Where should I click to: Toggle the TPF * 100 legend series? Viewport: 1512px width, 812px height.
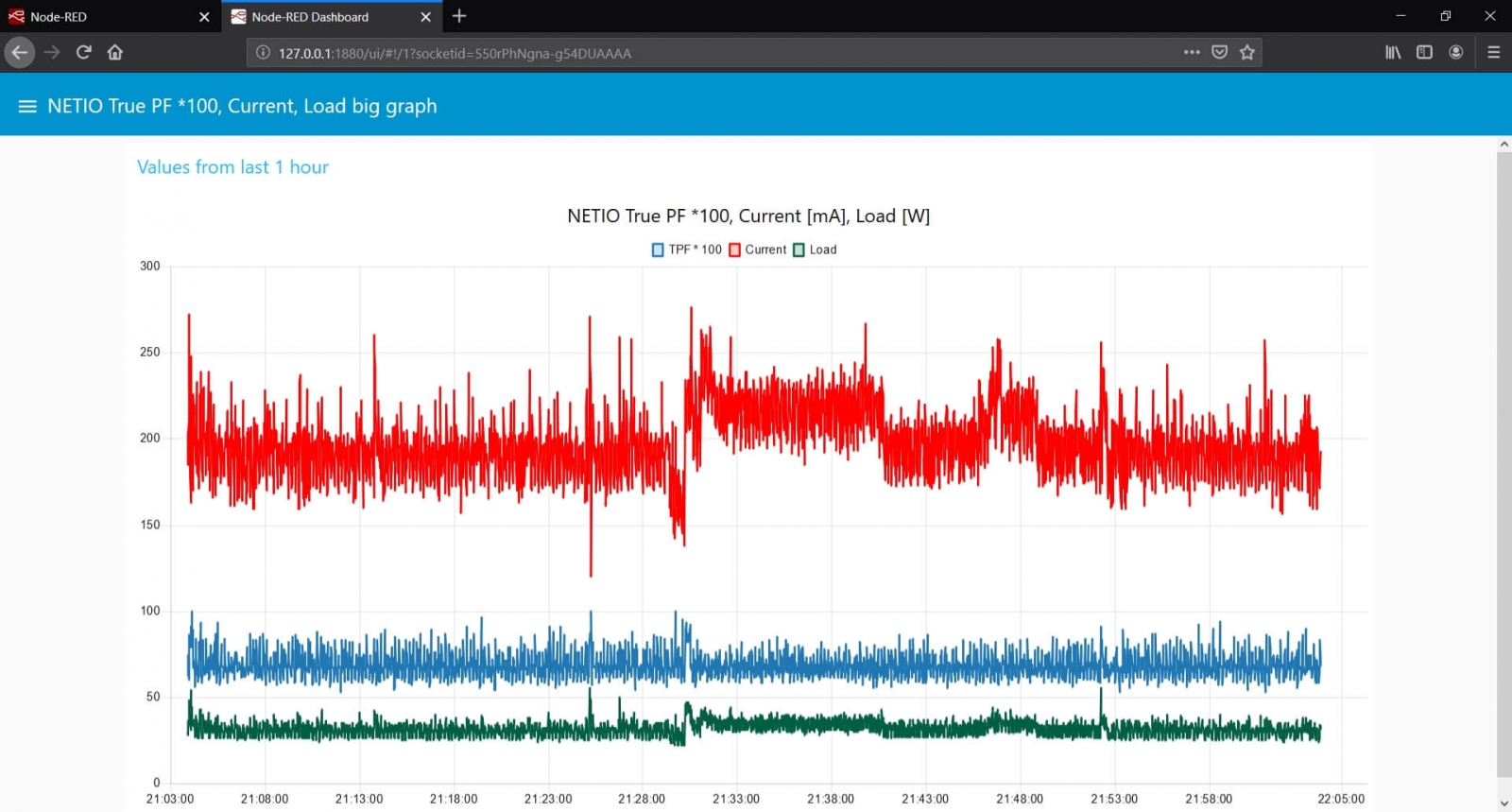click(686, 250)
